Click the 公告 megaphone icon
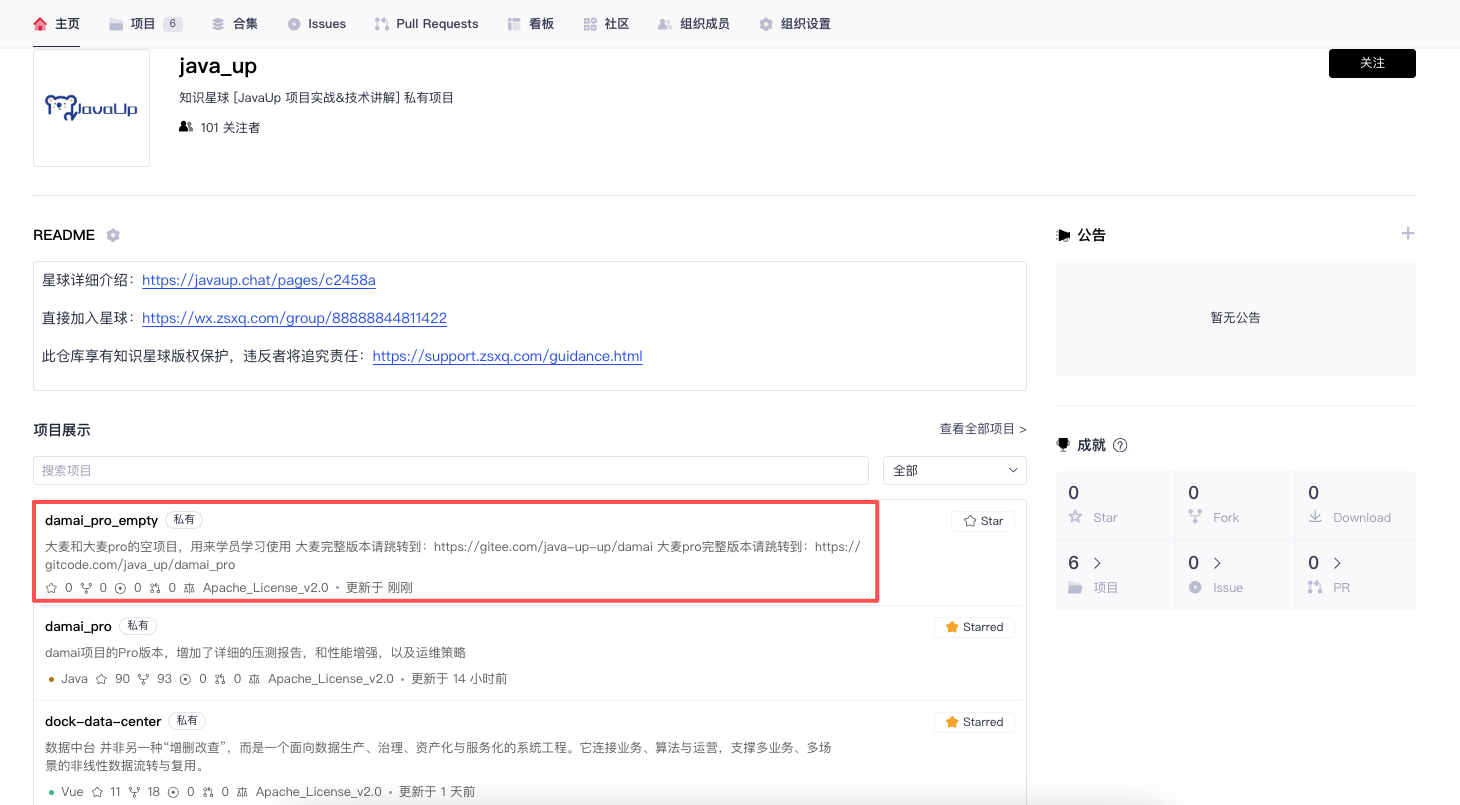 tap(1064, 235)
